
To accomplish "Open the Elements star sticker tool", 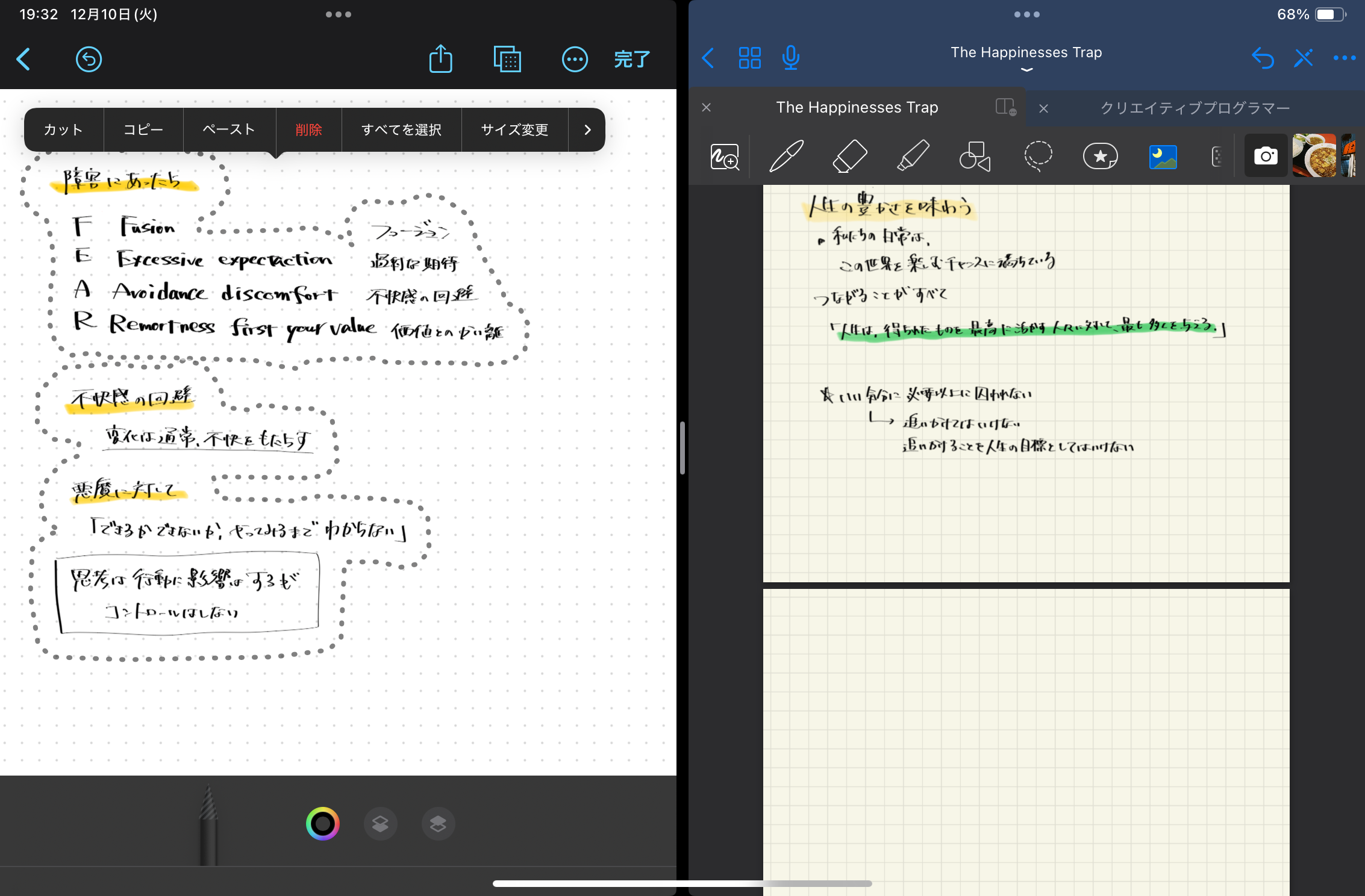I will 1101,157.
